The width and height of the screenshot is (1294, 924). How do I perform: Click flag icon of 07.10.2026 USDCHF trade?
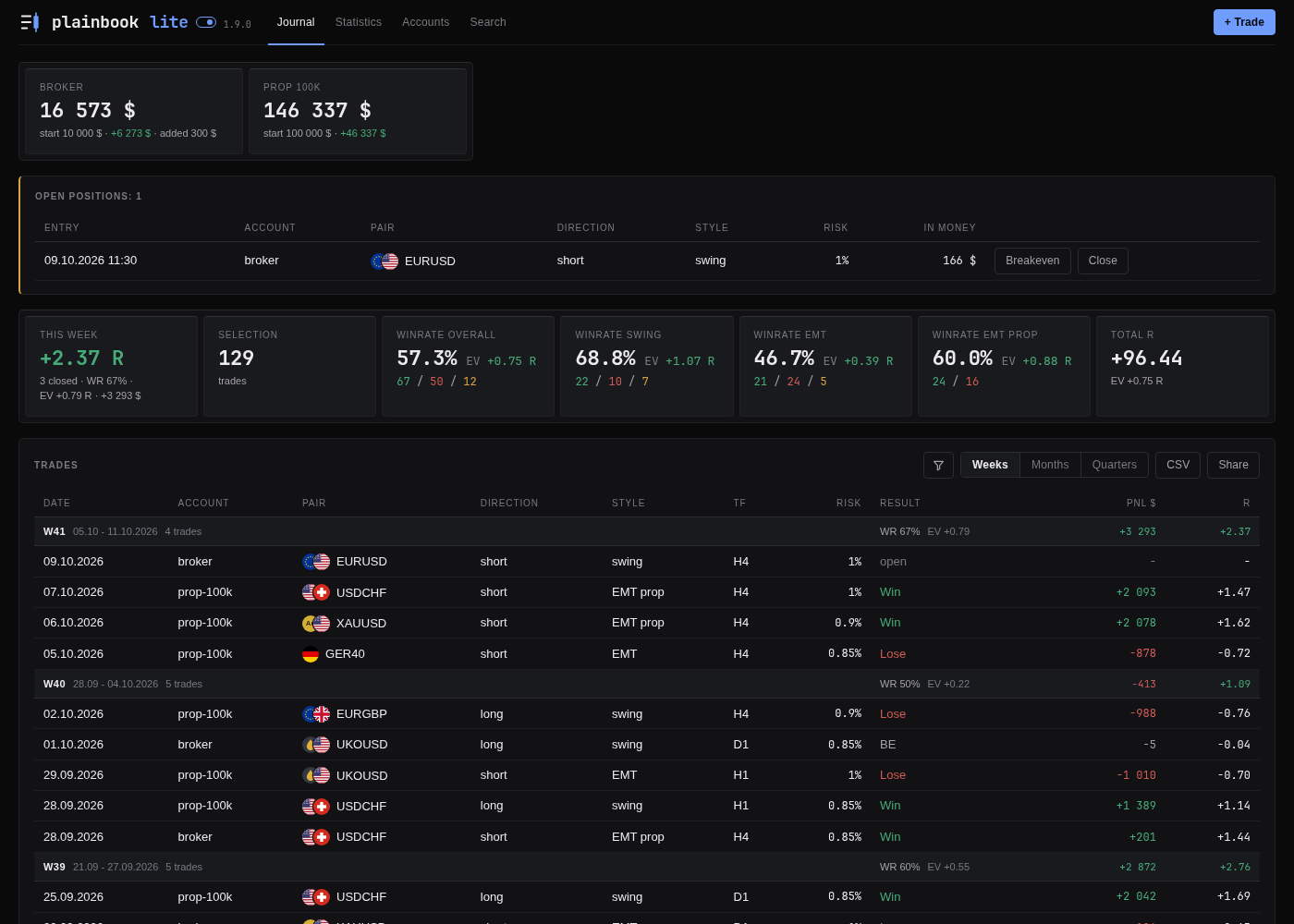(316, 592)
